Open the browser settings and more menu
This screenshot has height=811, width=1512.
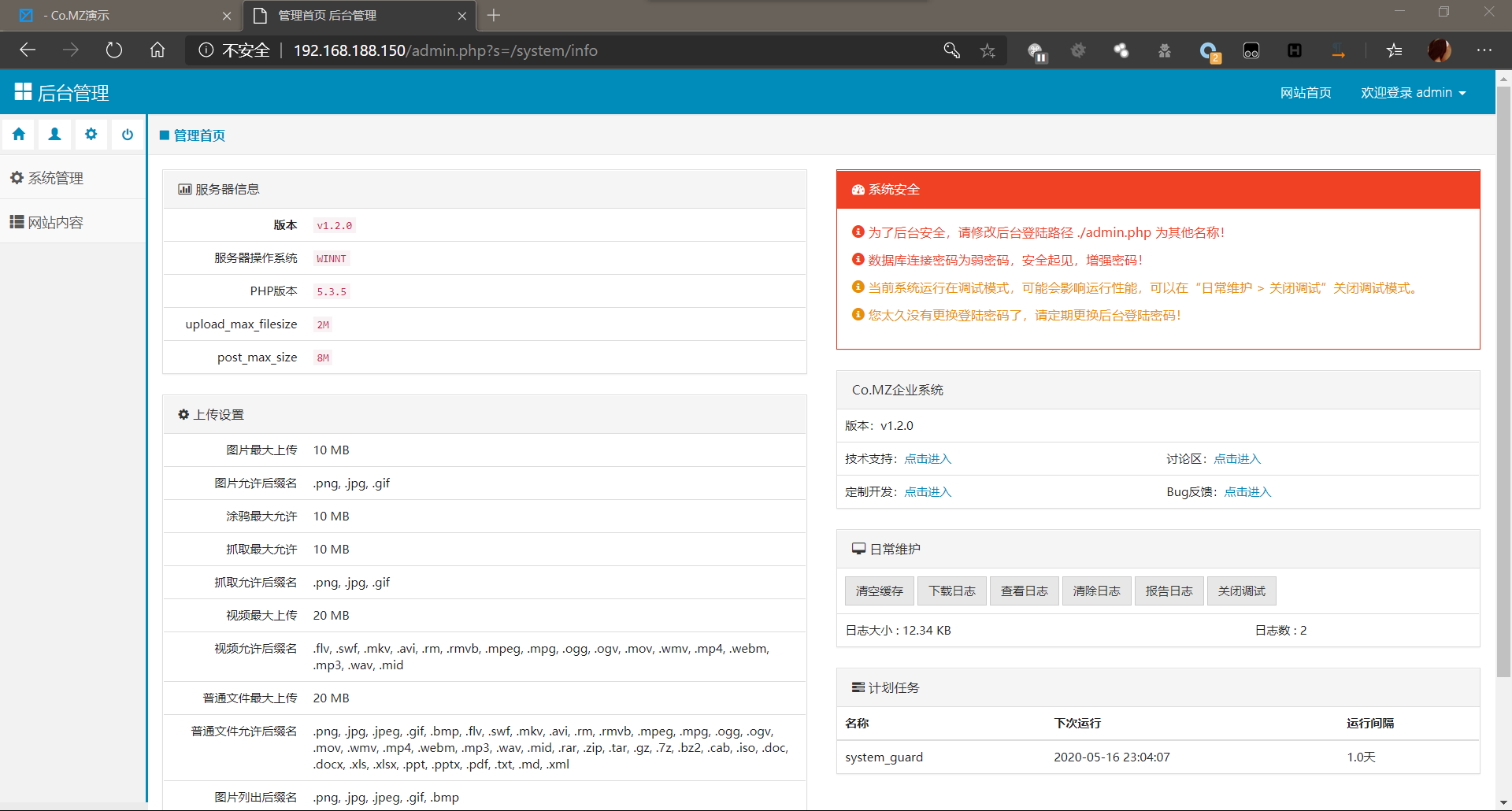pyautogui.click(x=1484, y=50)
